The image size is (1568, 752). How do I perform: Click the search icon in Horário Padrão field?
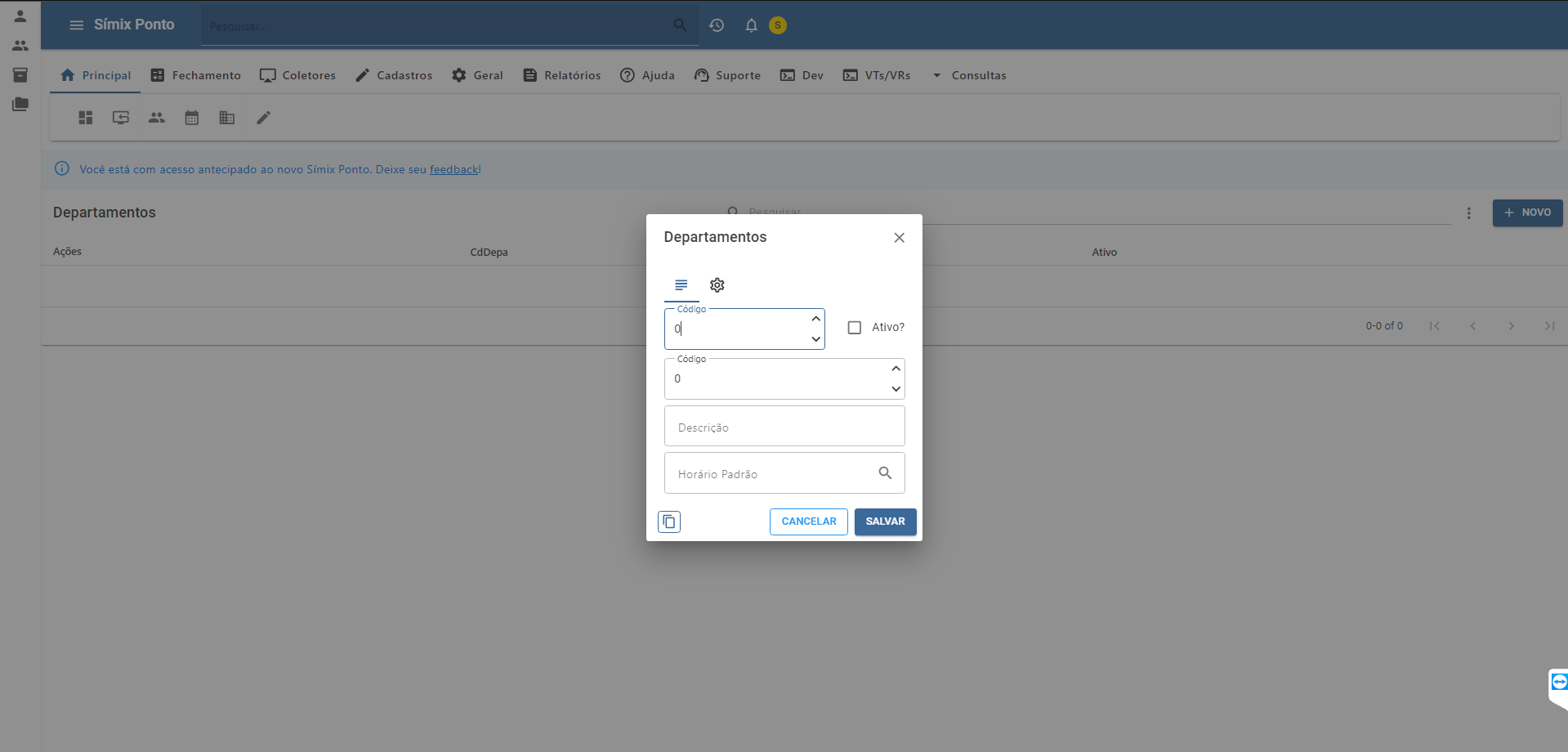885,473
